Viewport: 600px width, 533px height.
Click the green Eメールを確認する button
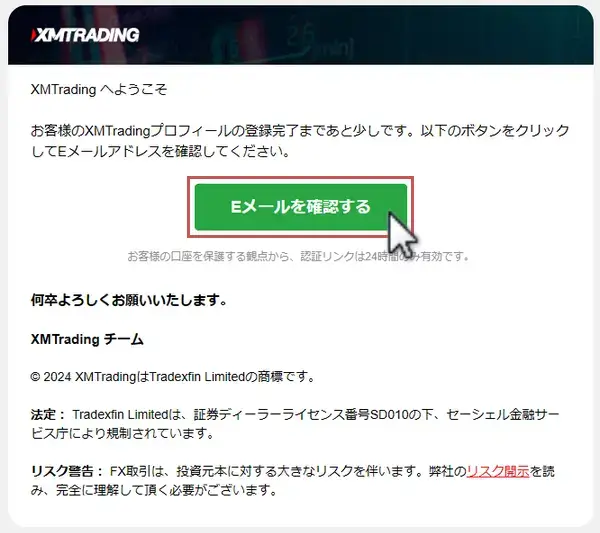tap(300, 207)
